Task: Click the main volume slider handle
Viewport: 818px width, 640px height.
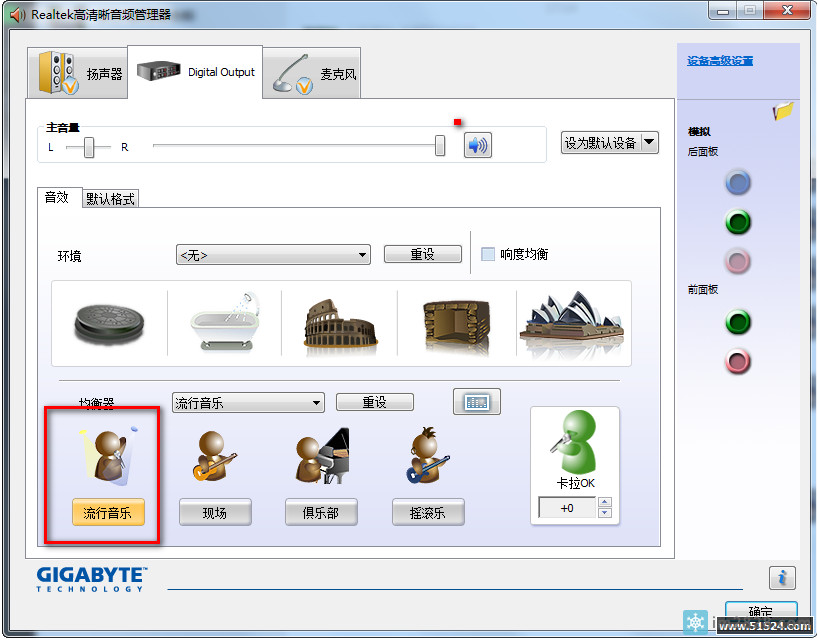Action: click(439, 146)
